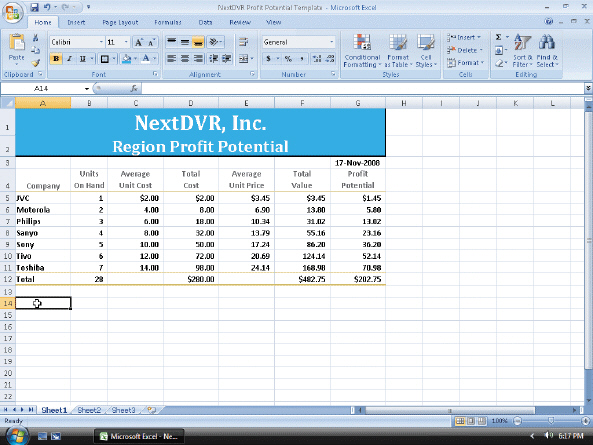Switch to the View tab
Image resolution: width=593 pixels, height=445 pixels.
point(273,22)
